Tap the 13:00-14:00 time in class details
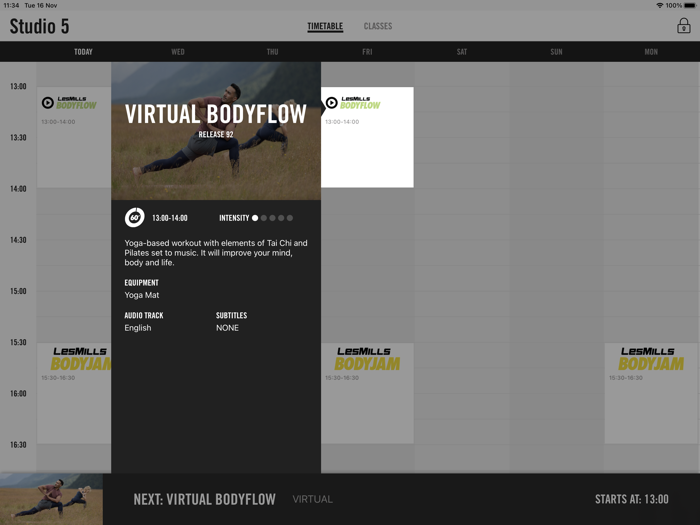700x525 pixels. [170, 218]
